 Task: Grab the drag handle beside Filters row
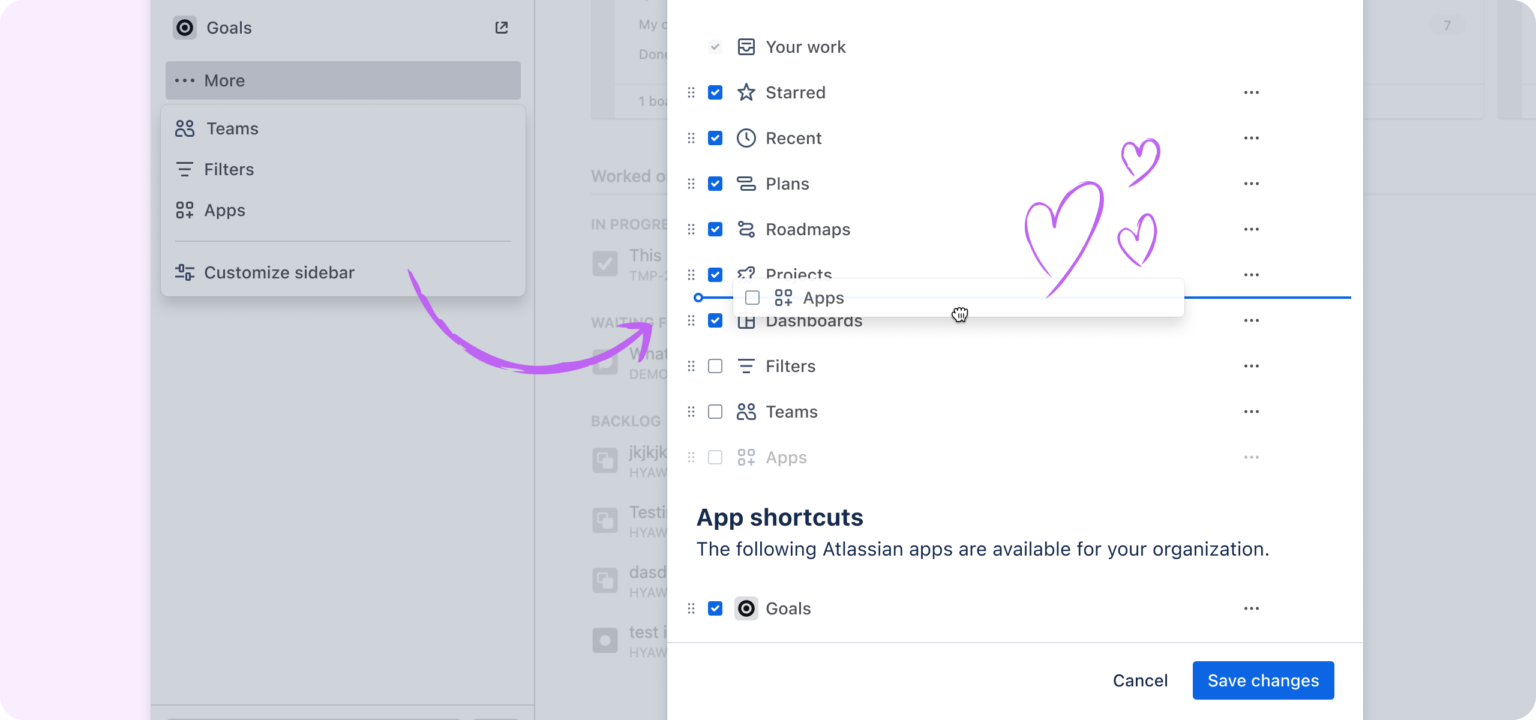pos(691,366)
